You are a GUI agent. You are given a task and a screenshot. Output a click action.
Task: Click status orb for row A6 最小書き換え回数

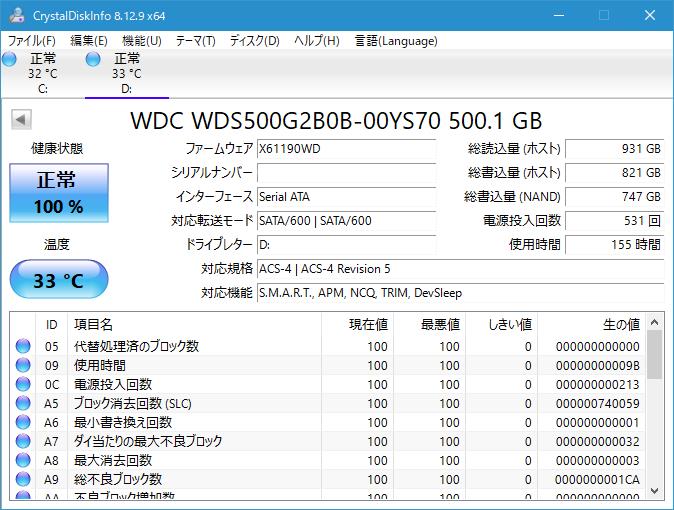point(23,422)
